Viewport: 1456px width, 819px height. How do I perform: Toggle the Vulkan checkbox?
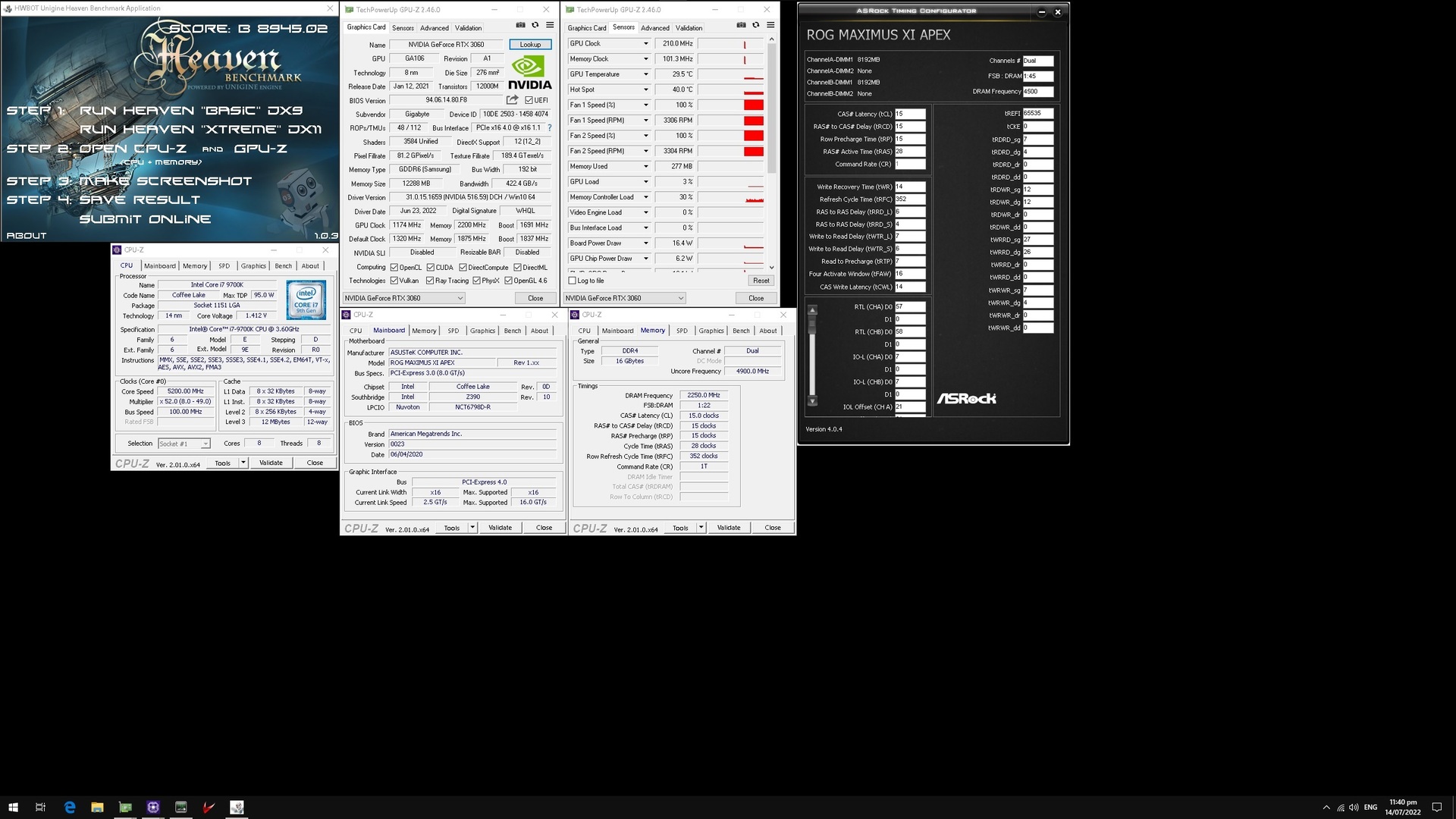click(x=394, y=281)
